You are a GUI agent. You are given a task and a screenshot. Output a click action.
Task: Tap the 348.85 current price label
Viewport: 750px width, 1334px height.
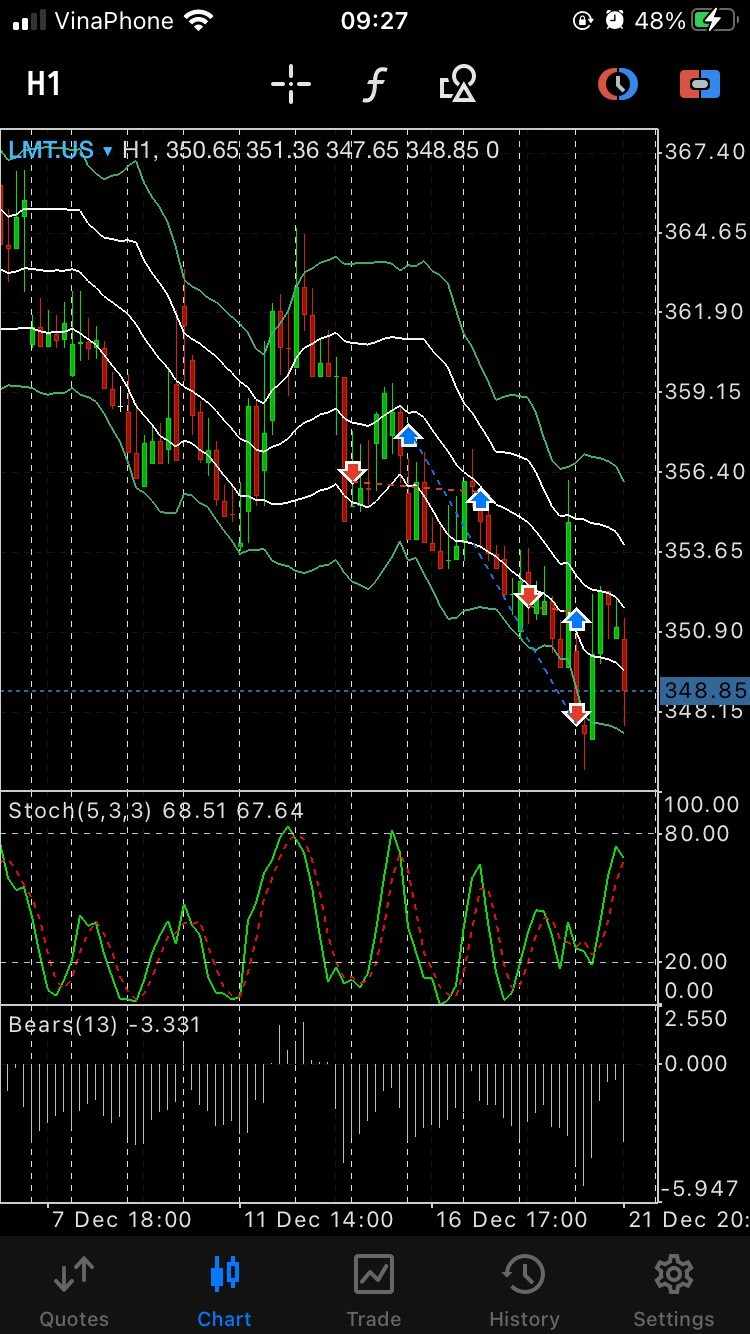coord(704,691)
